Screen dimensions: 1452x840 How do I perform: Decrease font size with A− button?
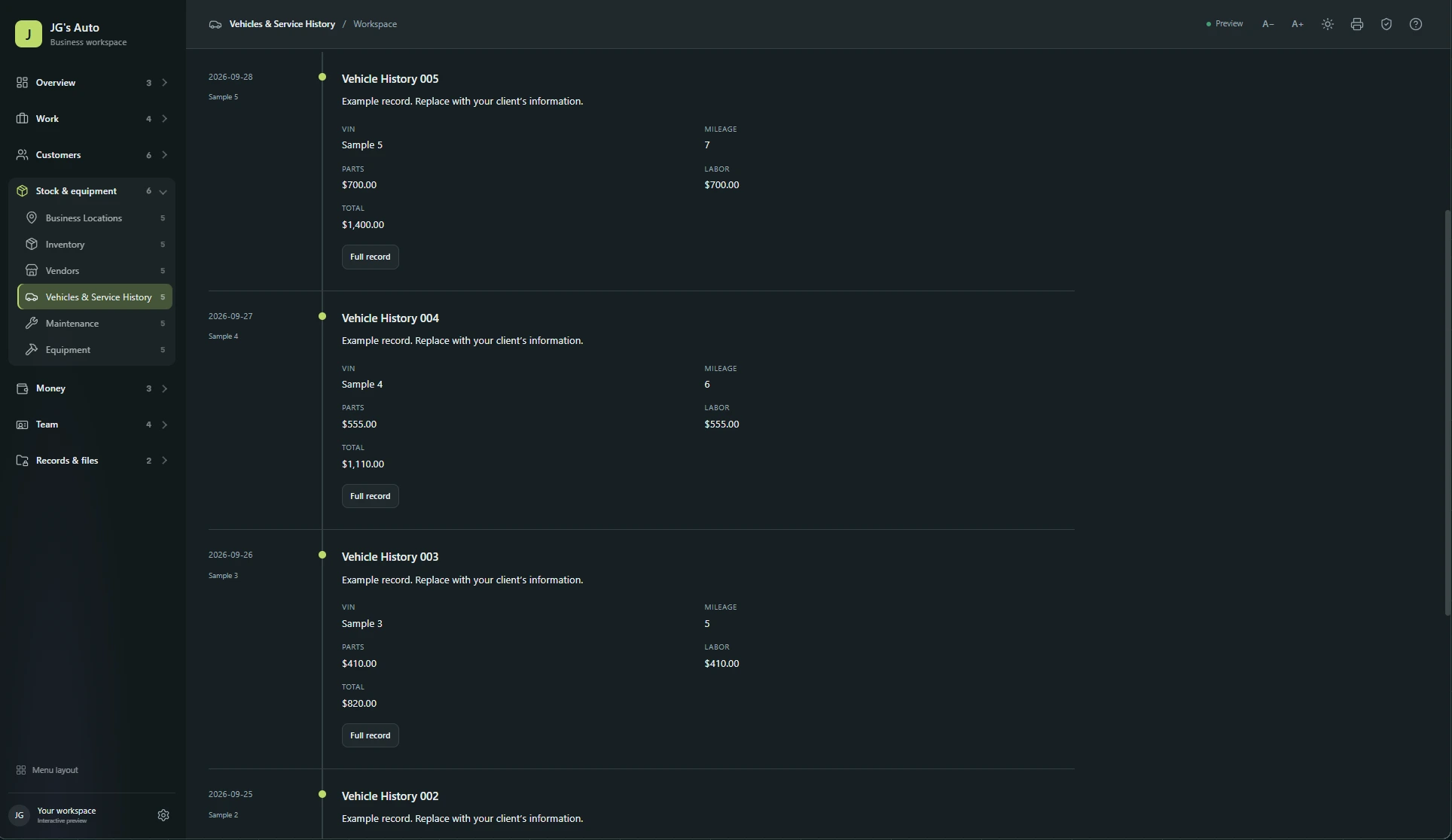click(x=1267, y=24)
